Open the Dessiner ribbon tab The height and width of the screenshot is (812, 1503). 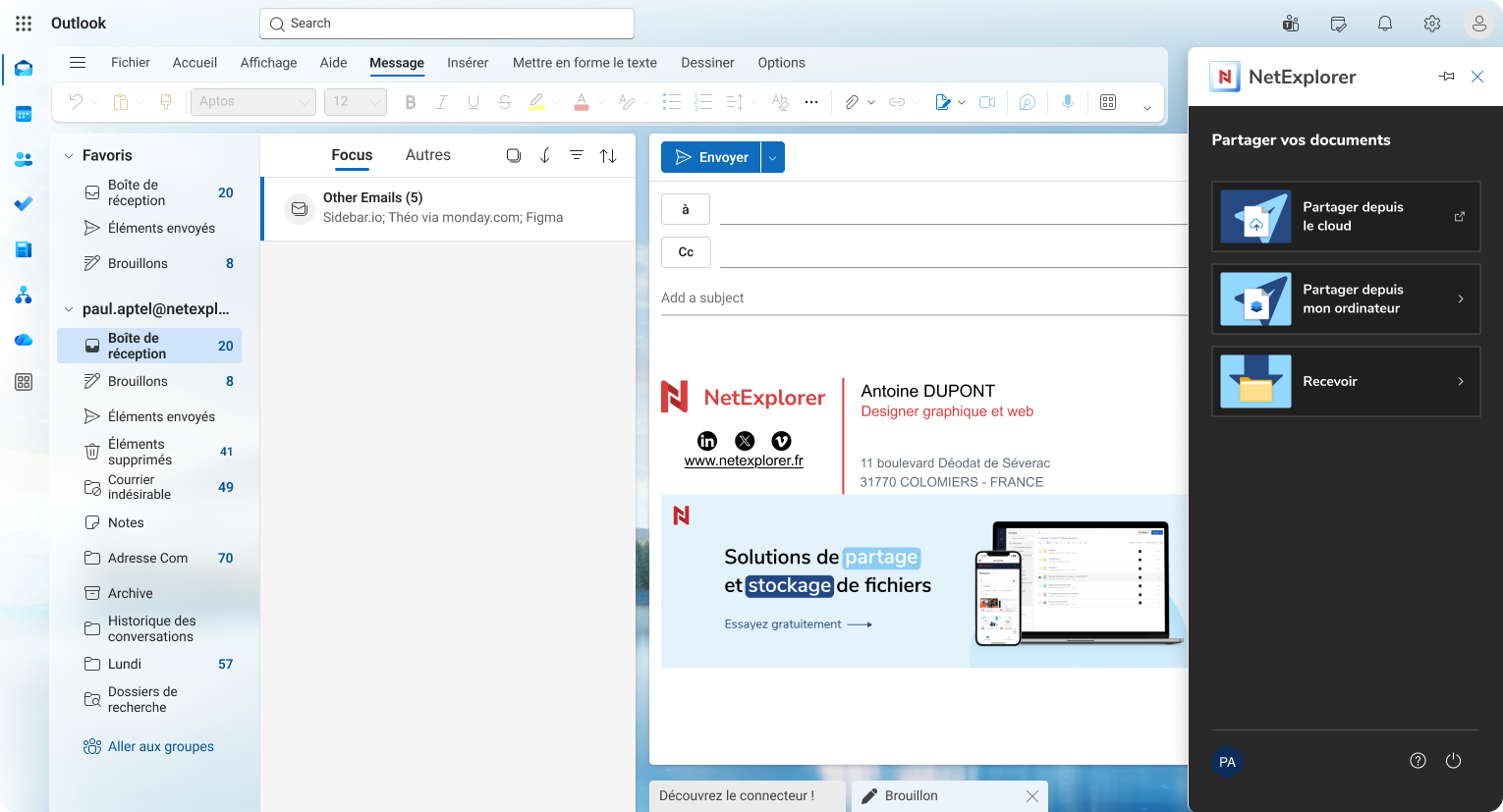[x=707, y=62]
